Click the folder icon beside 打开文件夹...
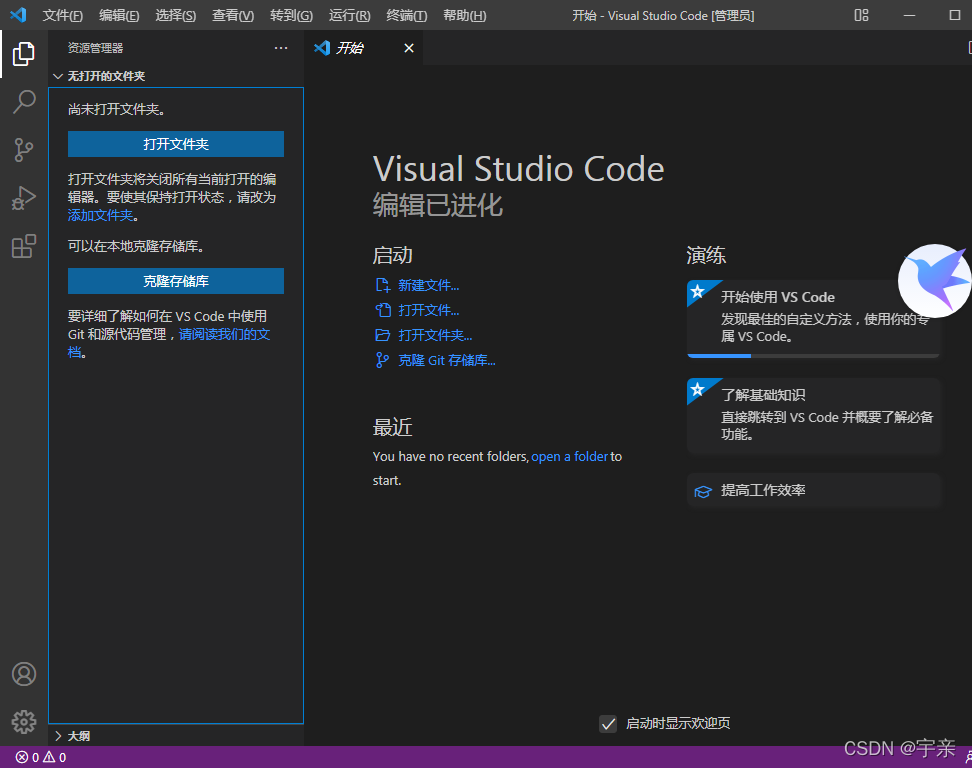The height and width of the screenshot is (768, 972). 382,335
